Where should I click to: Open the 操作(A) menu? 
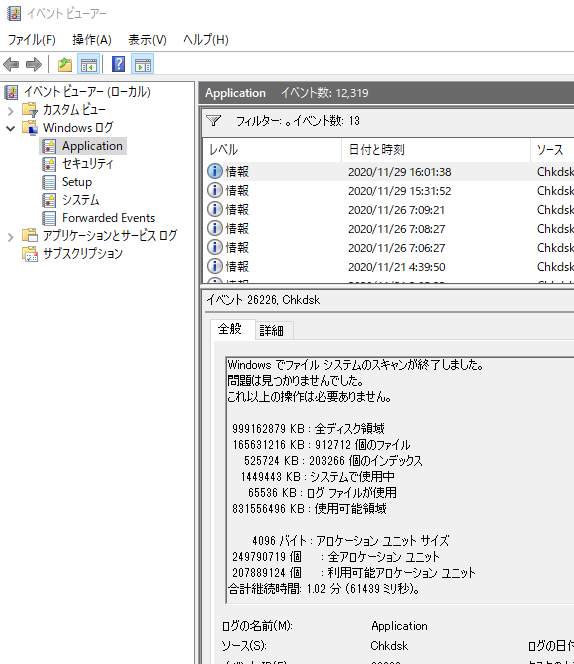click(92, 40)
